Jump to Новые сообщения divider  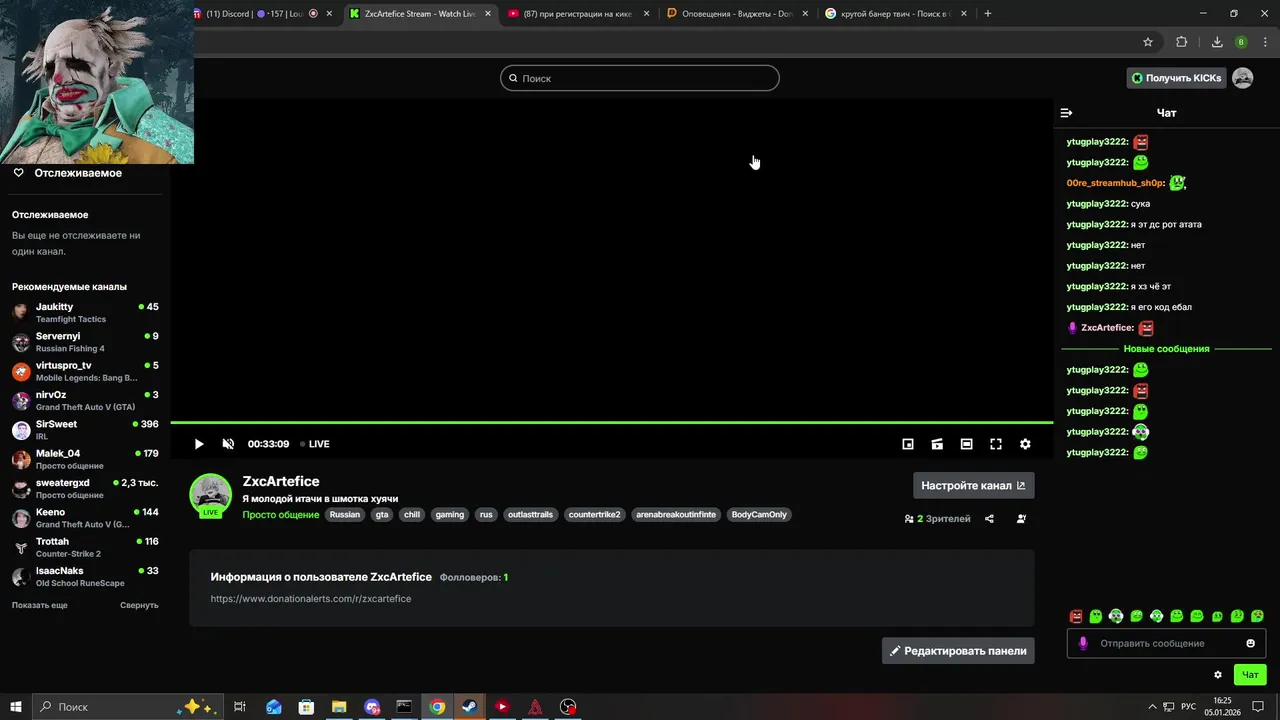pos(1166,349)
